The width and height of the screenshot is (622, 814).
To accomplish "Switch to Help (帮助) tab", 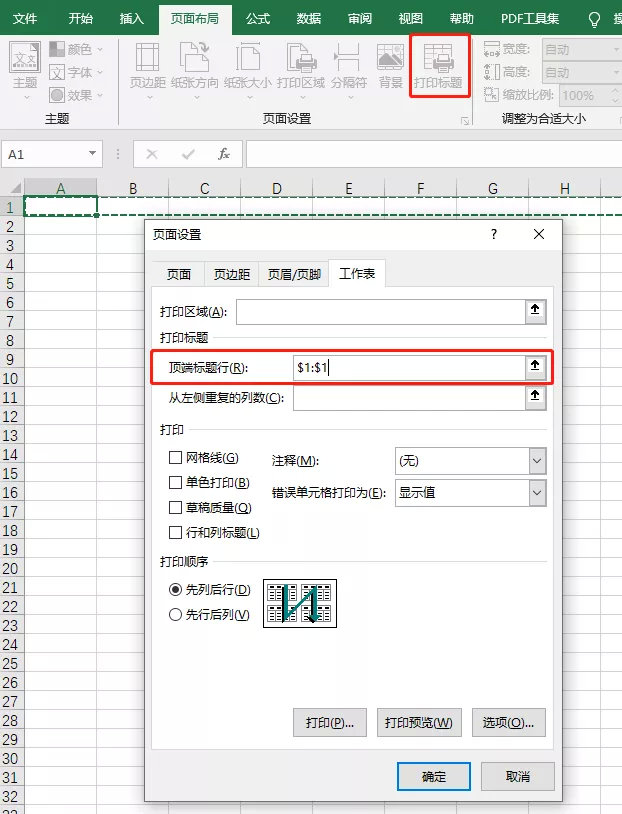I will coord(462,19).
